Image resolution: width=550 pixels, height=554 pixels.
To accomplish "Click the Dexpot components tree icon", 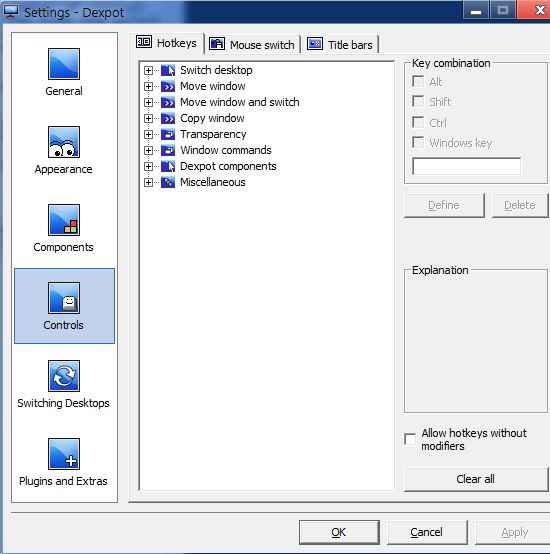I will (168, 166).
